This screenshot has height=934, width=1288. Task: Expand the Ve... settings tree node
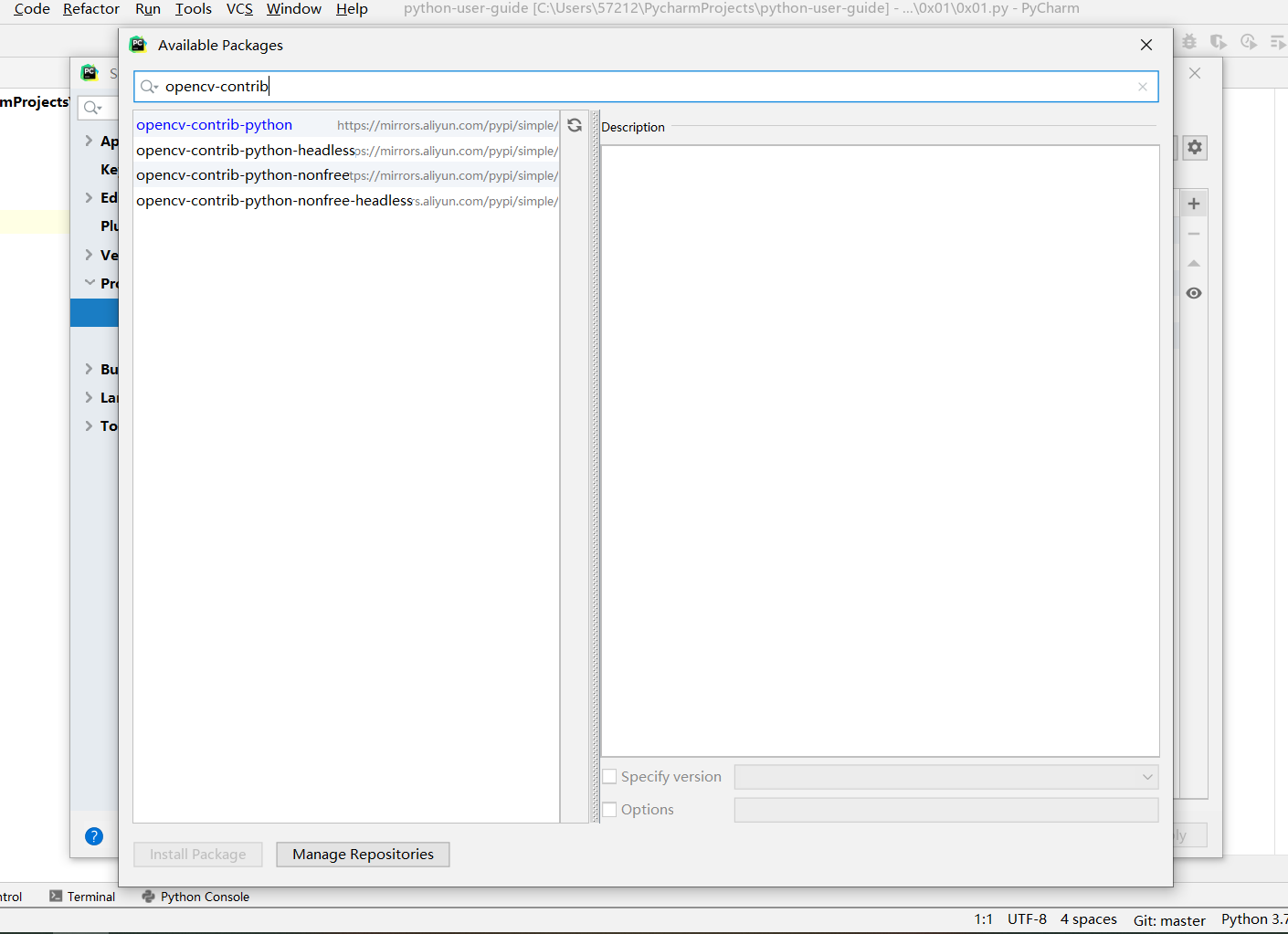[x=89, y=255]
